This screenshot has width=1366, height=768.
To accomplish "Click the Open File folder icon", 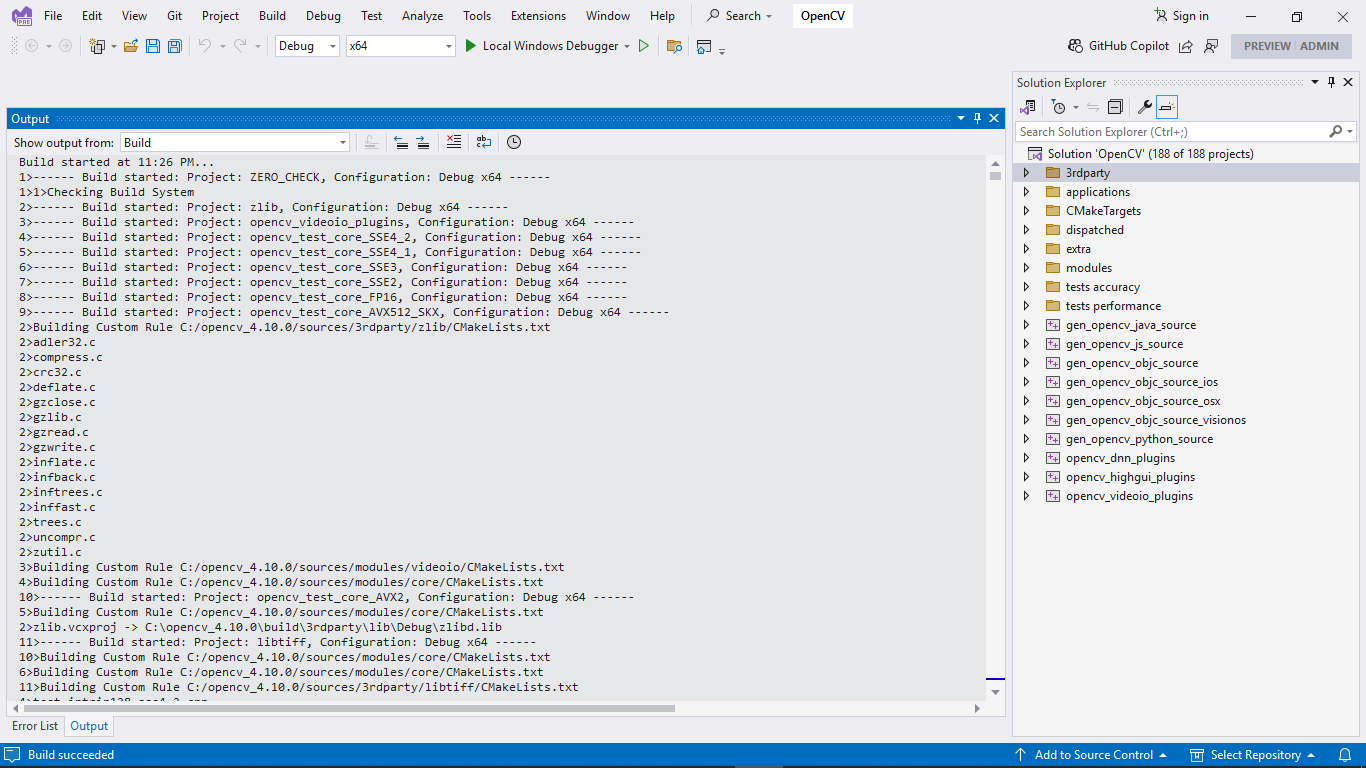I will tap(131, 46).
